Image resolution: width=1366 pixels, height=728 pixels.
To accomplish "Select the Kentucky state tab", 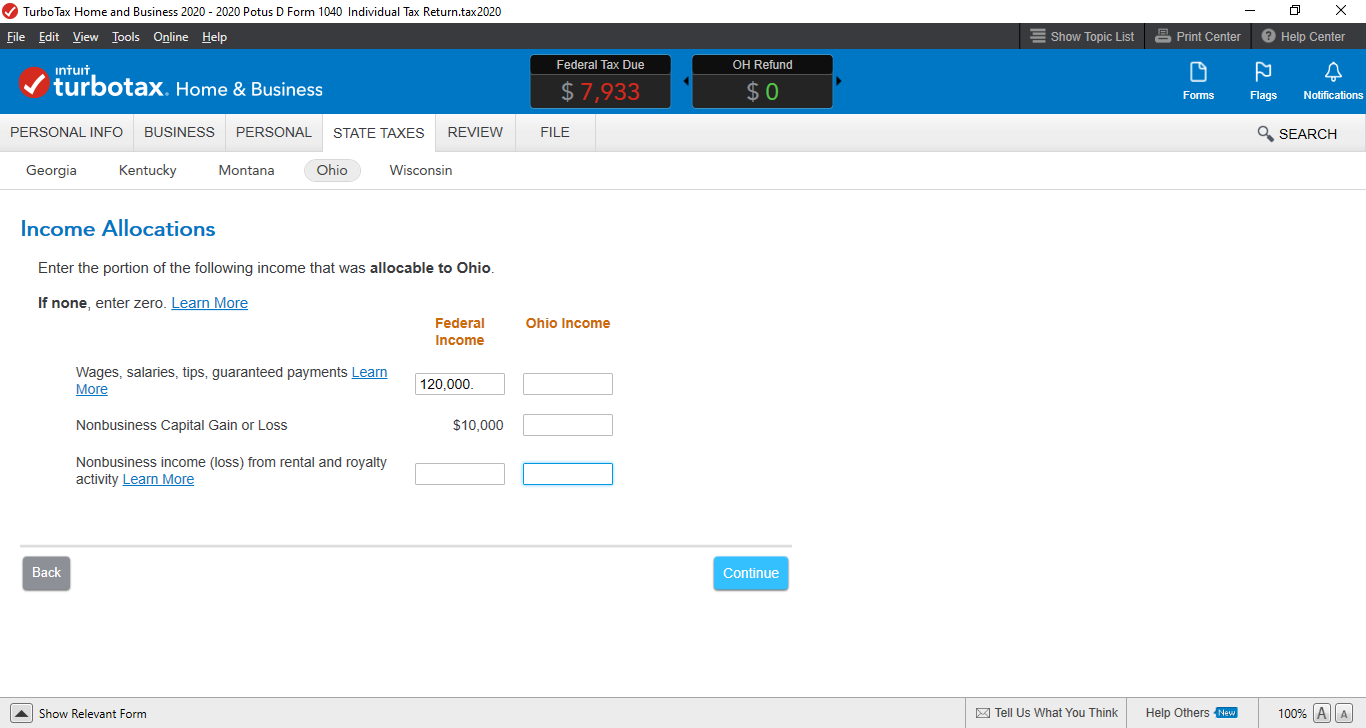I will (148, 170).
